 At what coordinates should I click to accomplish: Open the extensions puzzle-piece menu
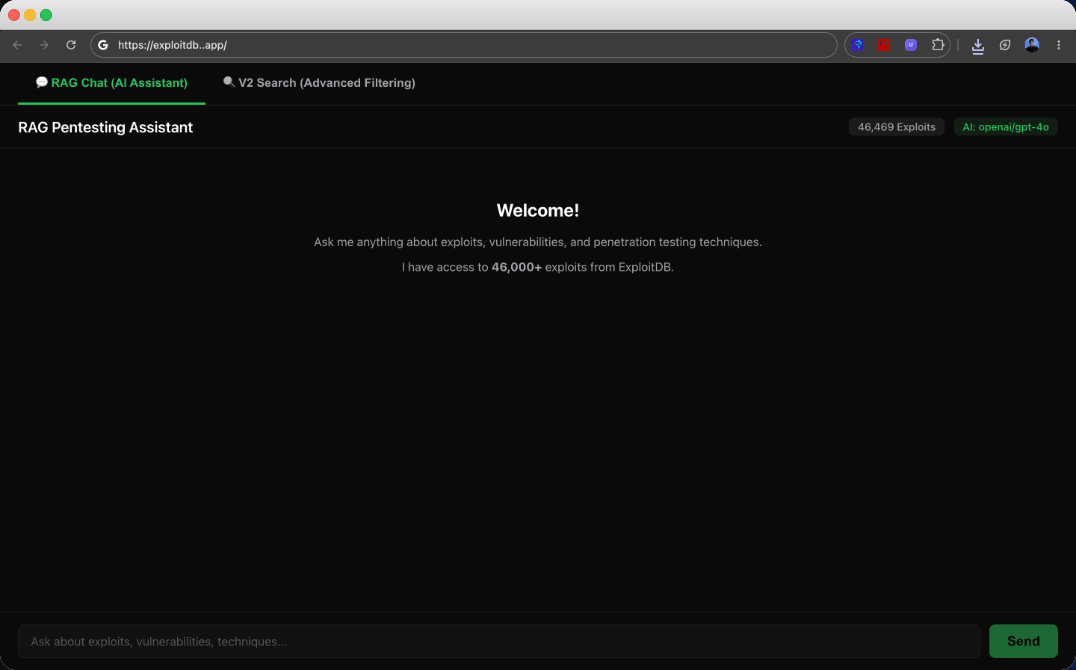point(937,45)
